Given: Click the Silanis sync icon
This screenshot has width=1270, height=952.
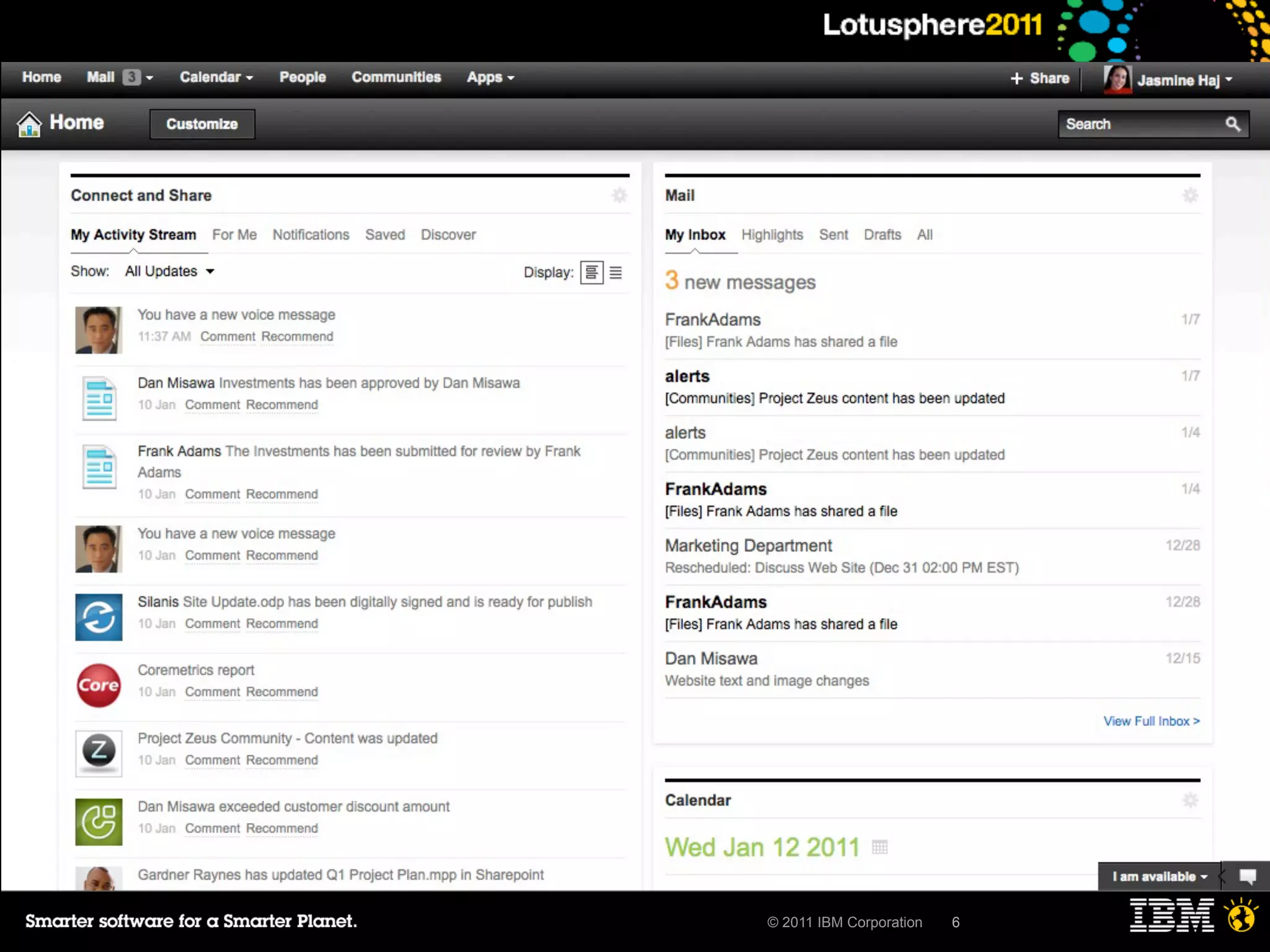Looking at the screenshot, I should pyautogui.click(x=99, y=617).
